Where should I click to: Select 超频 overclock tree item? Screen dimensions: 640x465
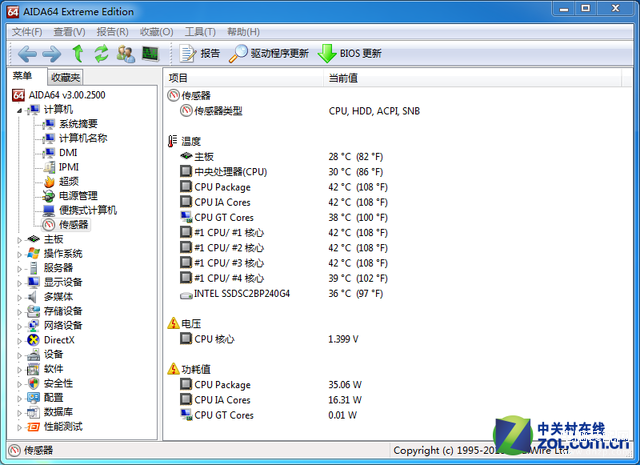pos(69,181)
